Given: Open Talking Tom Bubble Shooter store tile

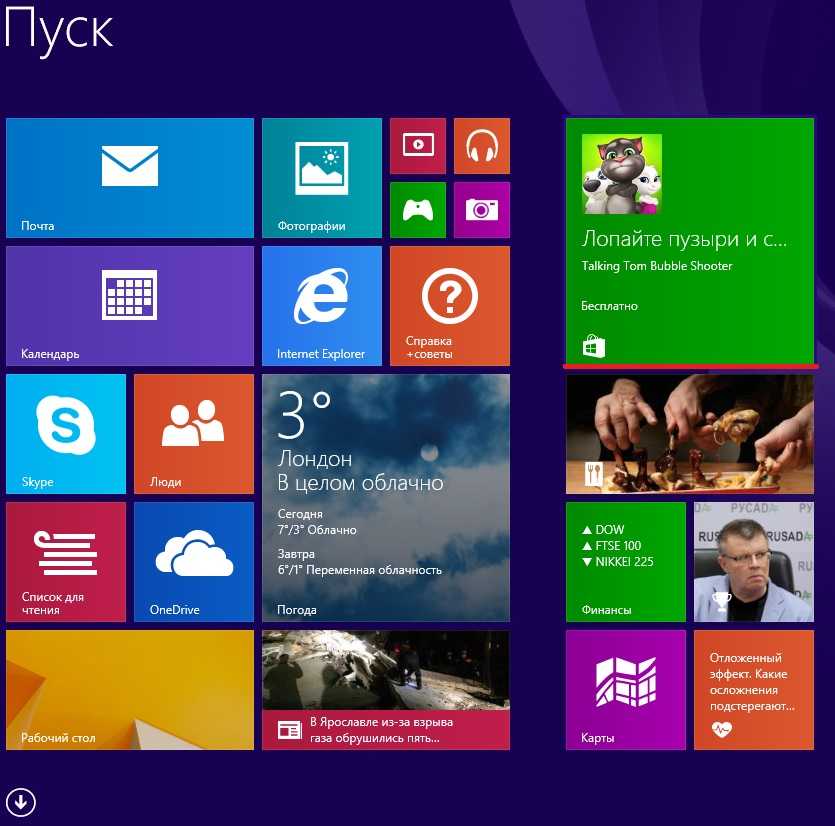Looking at the screenshot, I should 689,240.
